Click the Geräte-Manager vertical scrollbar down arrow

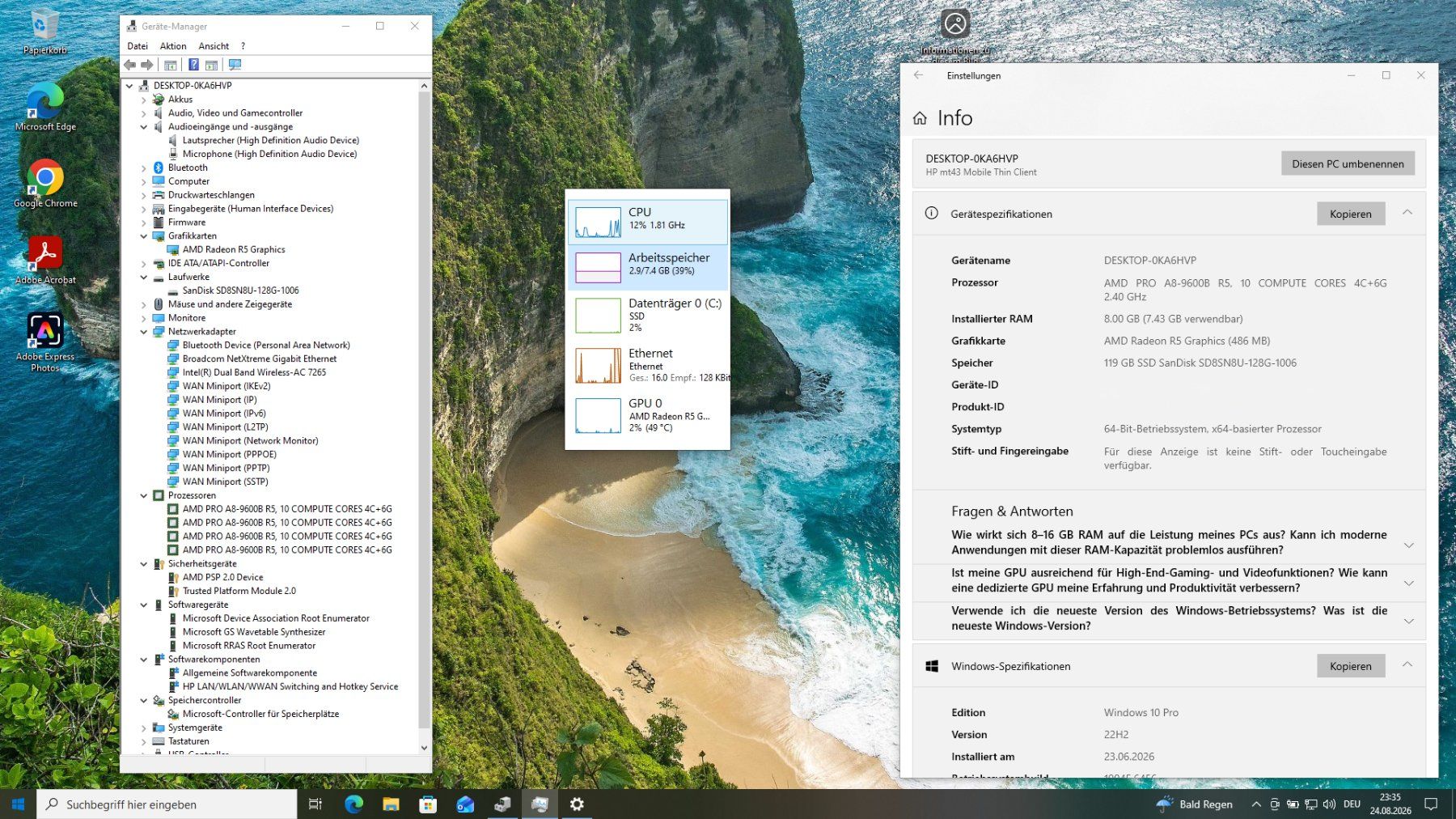point(424,748)
